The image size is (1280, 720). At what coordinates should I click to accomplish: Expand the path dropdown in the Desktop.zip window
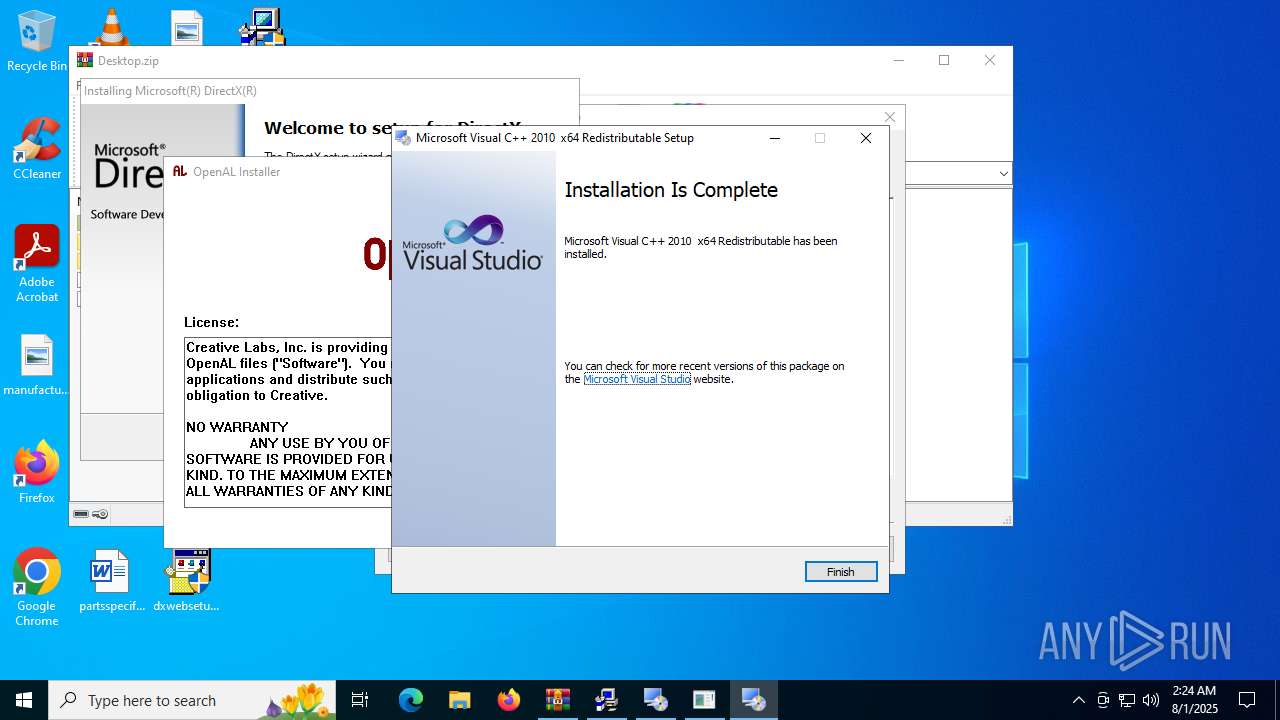pyautogui.click(x=1003, y=174)
